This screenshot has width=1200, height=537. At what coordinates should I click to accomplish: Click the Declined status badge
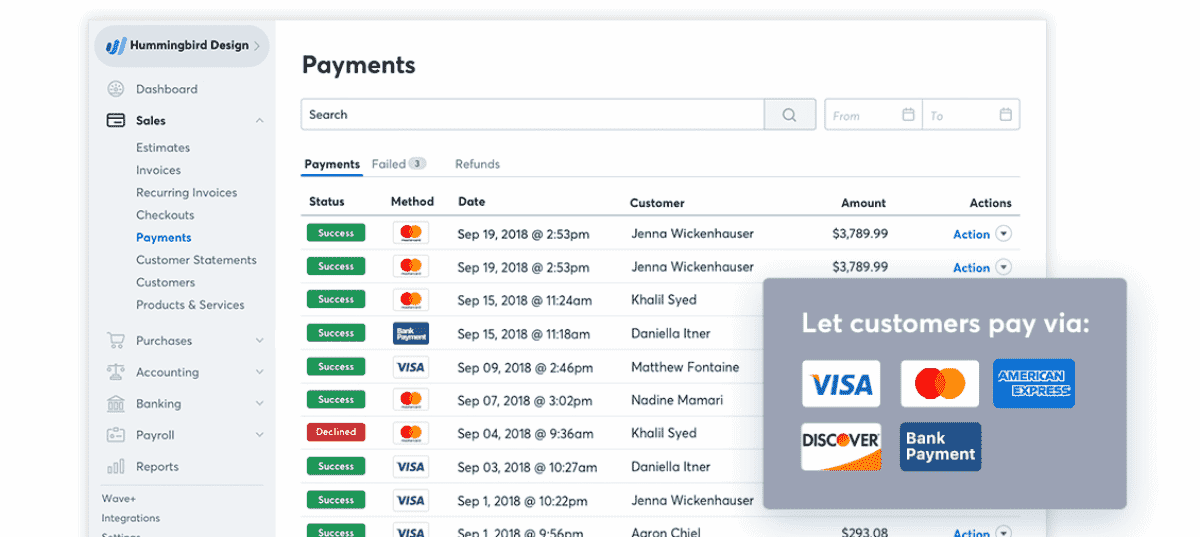coord(336,432)
